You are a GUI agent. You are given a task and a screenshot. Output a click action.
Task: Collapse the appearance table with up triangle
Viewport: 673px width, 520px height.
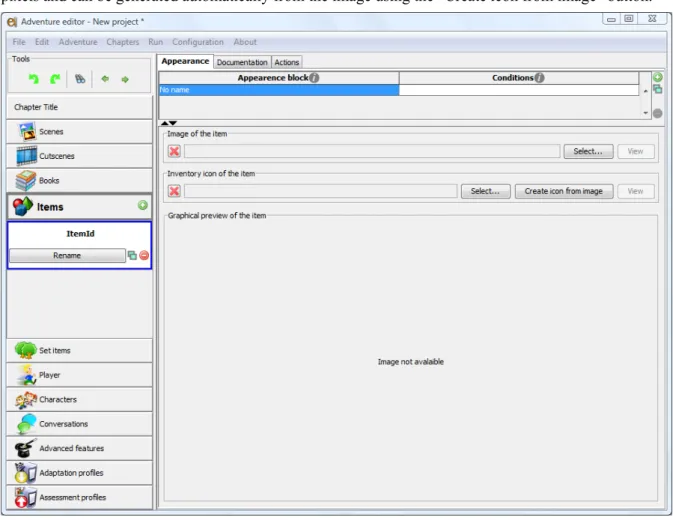[164, 123]
